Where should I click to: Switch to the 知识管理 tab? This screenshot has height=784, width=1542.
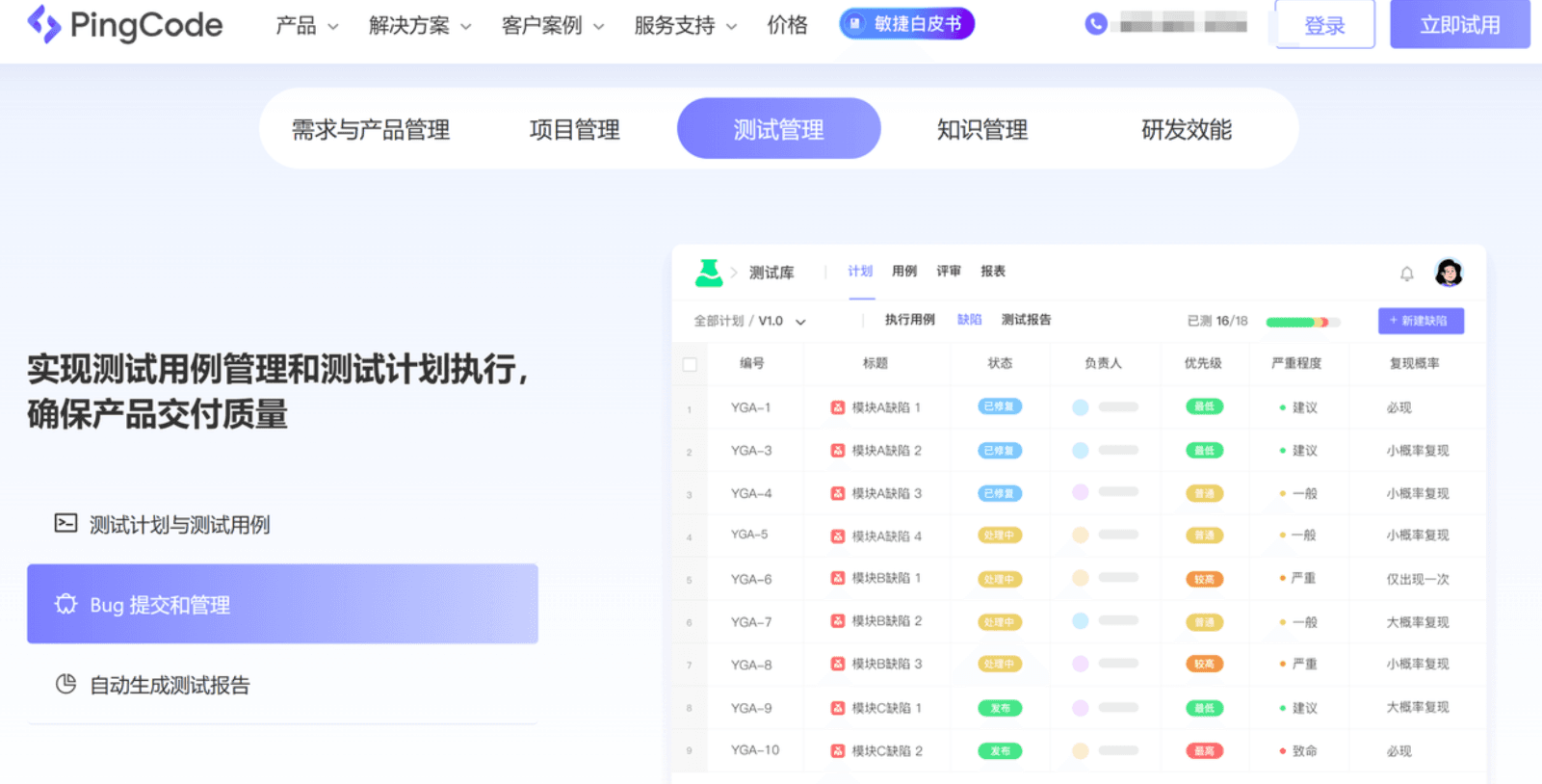982,129
